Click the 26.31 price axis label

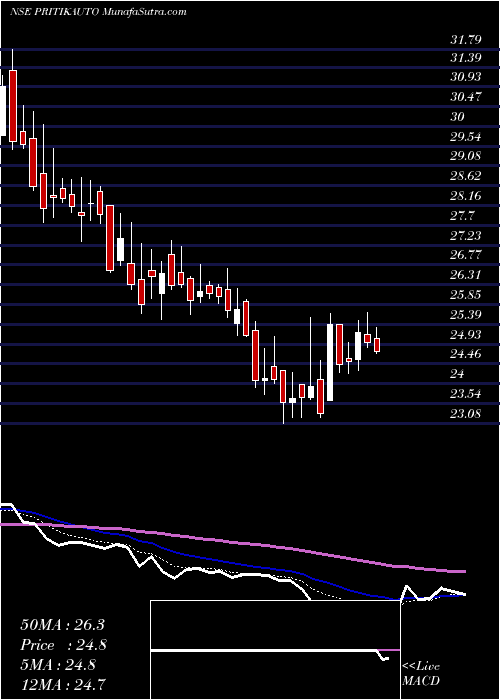(466, 275)
